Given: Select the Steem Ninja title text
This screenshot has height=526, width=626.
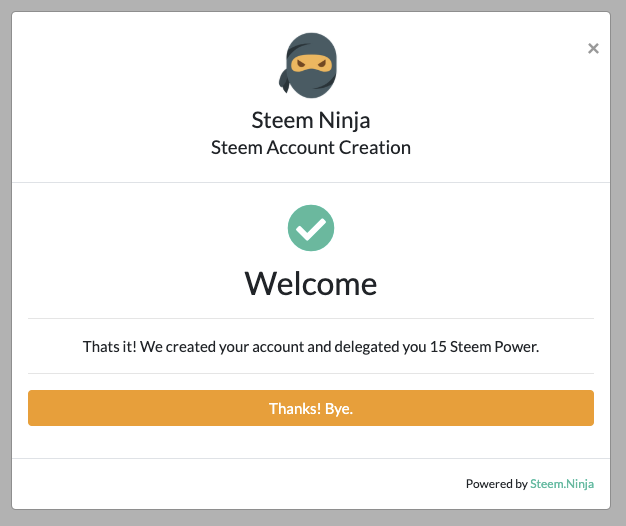Looking at the screenshot, I should (x=311, y=120).
